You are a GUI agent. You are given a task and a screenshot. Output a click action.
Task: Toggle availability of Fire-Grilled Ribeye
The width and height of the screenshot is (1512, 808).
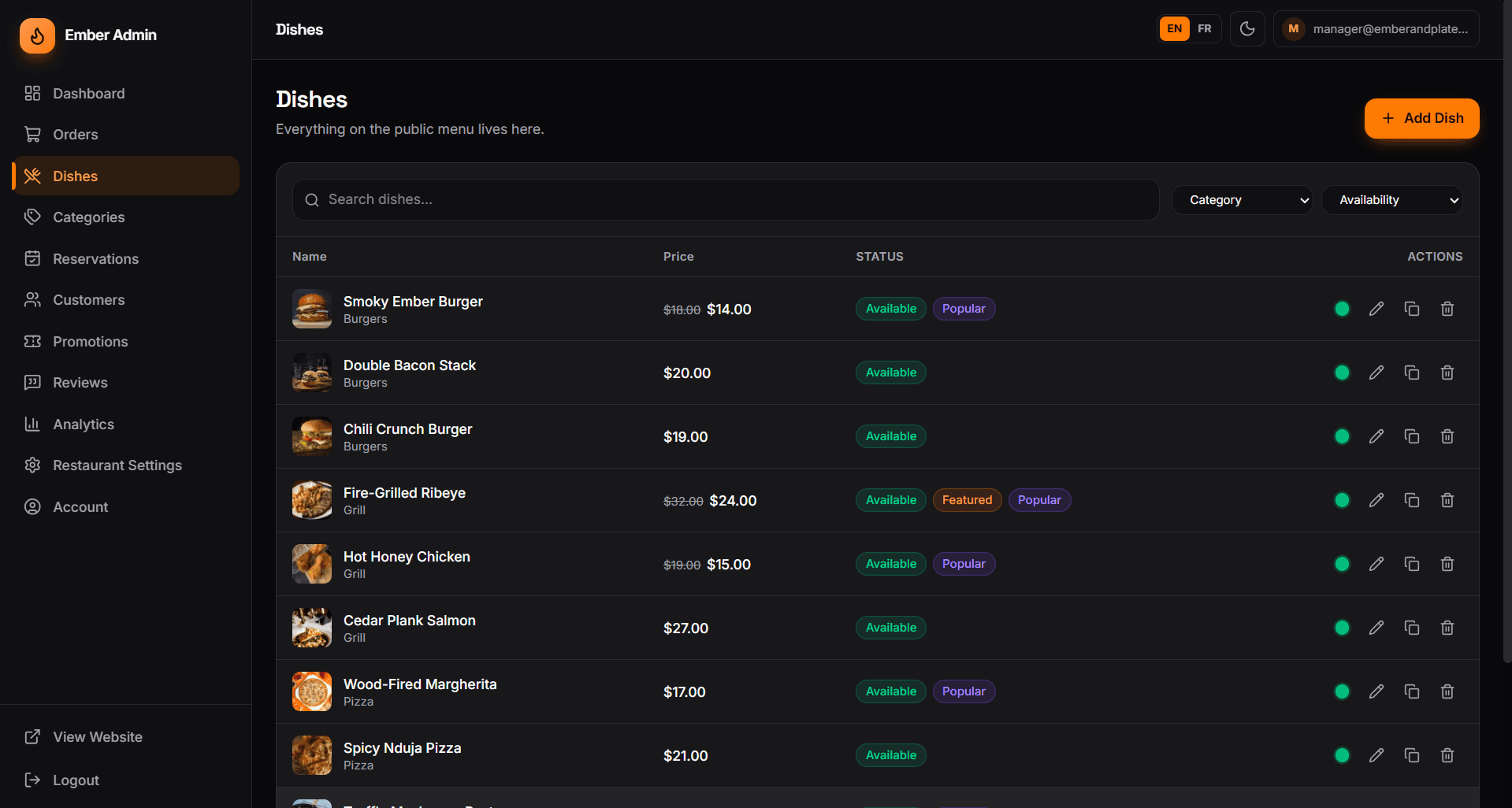[x=1342, y=500]
